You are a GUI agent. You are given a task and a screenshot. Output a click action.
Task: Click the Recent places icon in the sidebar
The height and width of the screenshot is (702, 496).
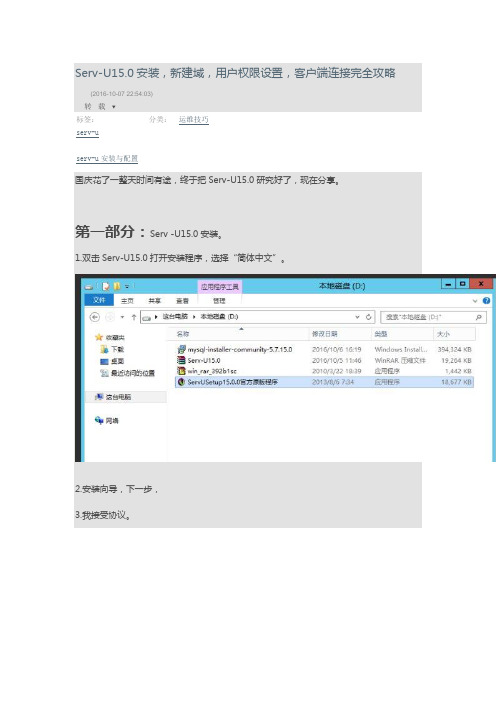[104, 373]
